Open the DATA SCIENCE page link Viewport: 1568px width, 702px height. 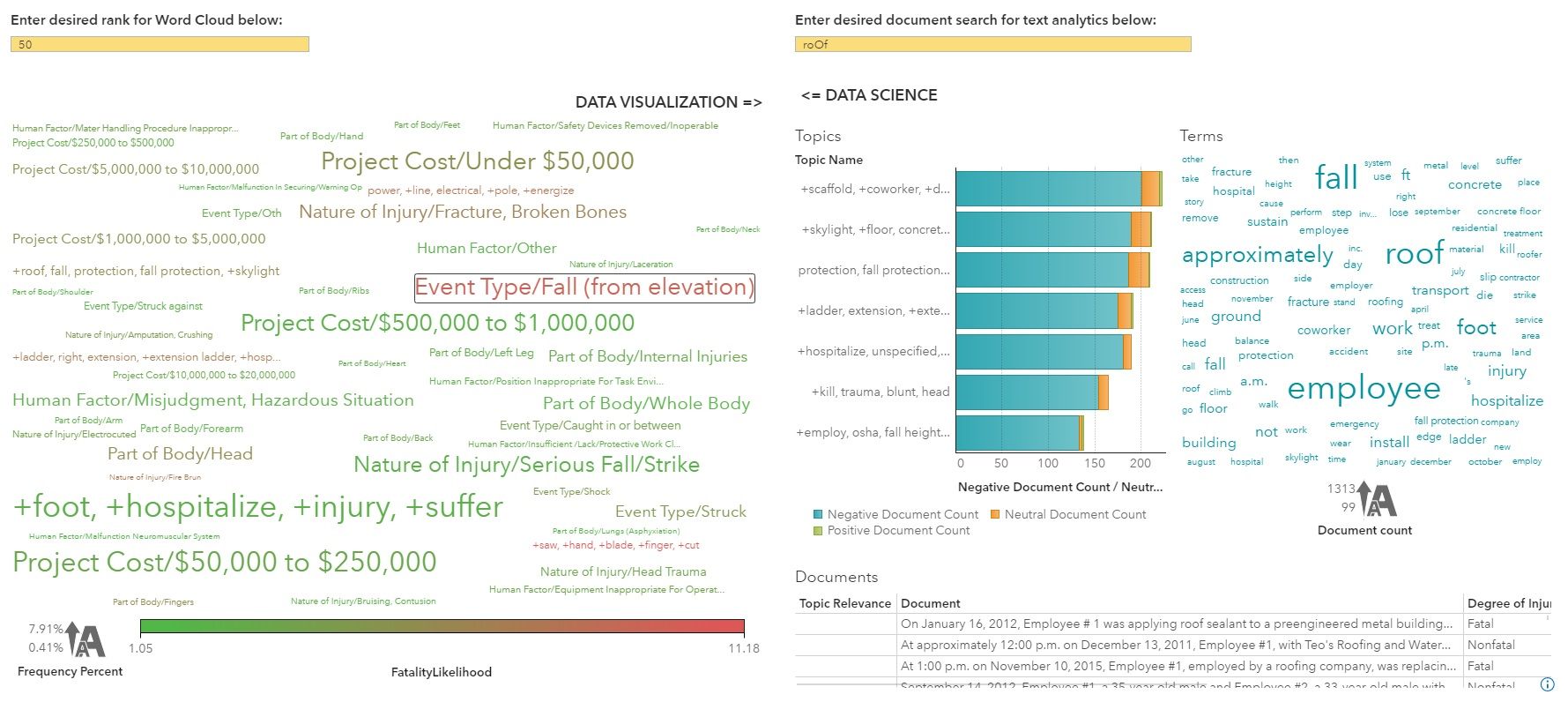(869, 94)
